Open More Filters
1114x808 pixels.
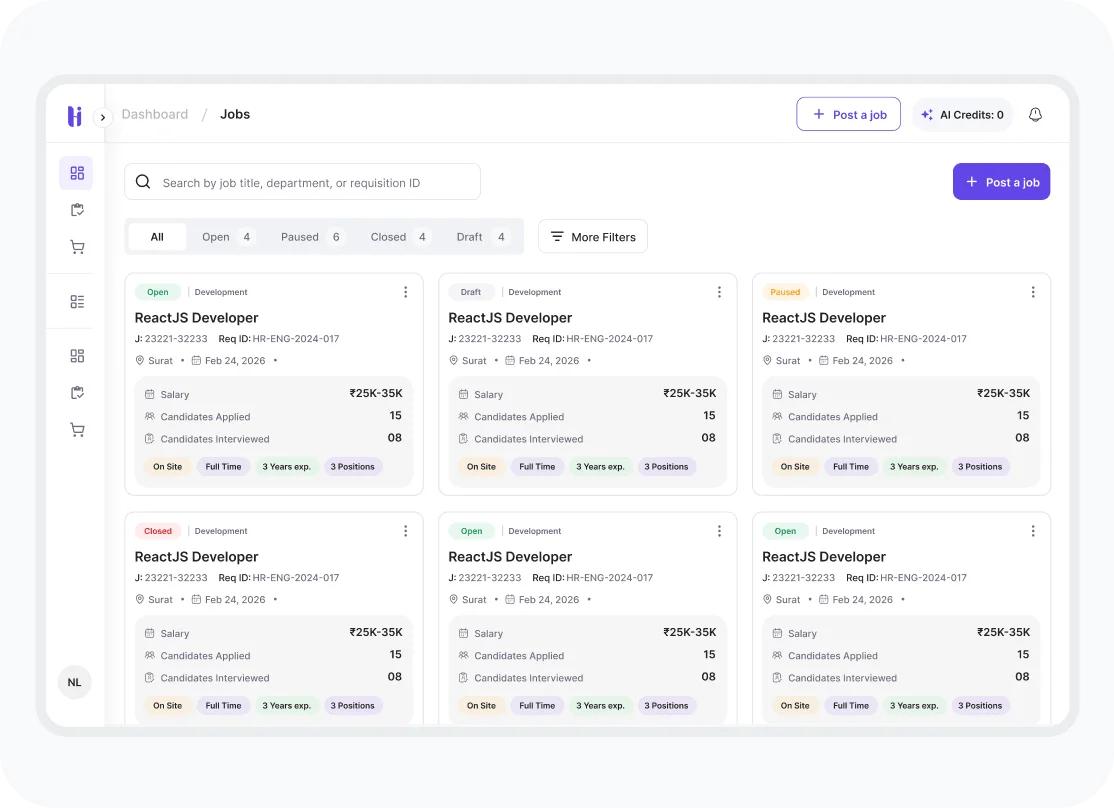[593, 236]
